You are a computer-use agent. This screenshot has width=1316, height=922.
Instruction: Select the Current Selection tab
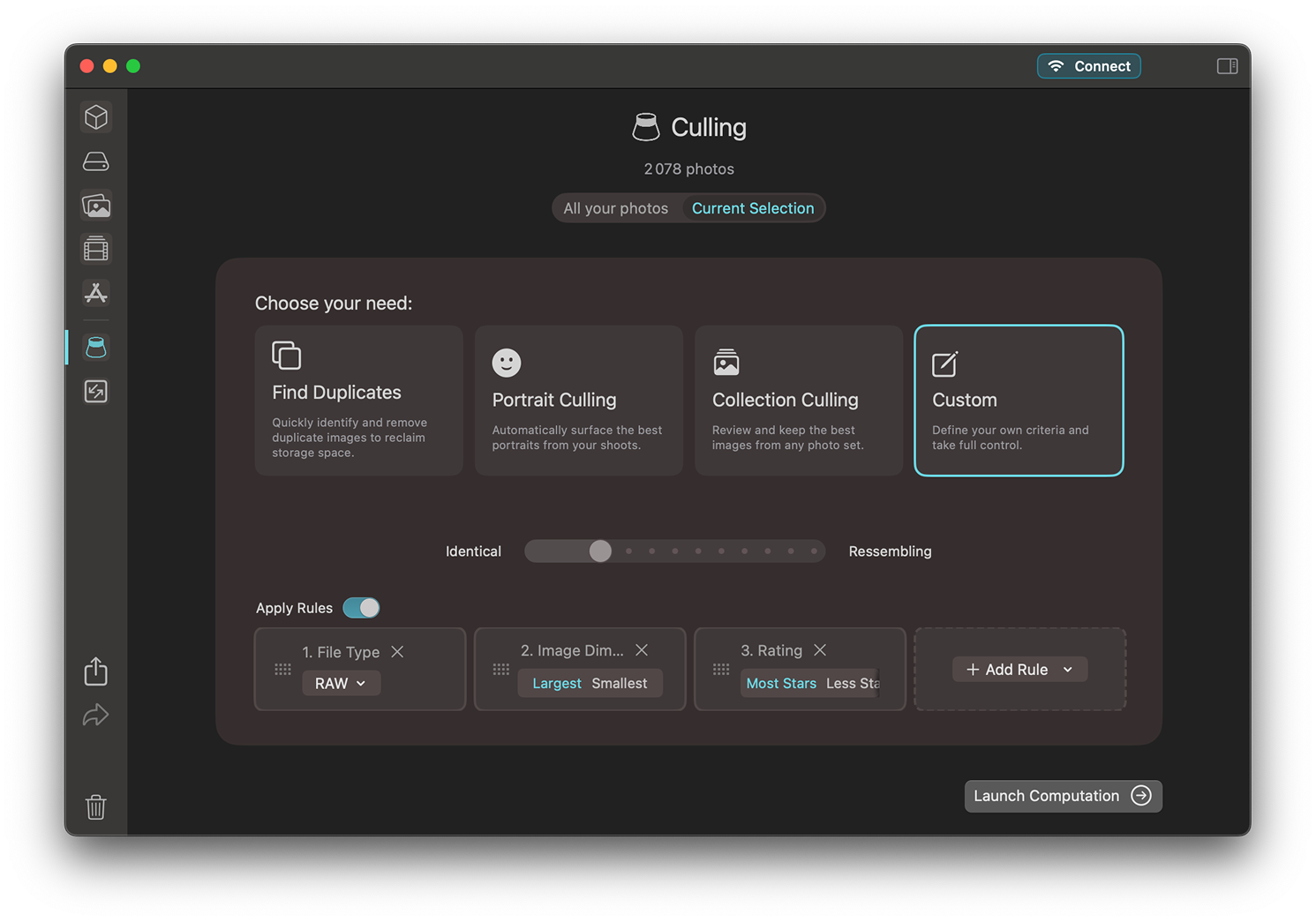752,208
